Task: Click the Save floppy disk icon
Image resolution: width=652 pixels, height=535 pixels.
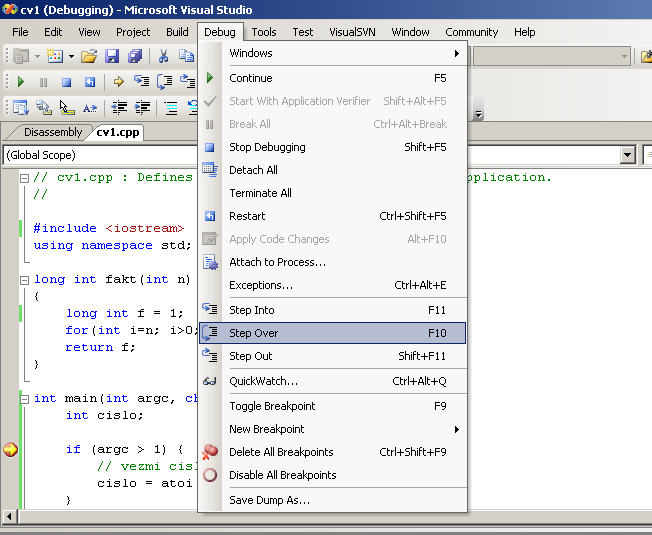Action: point(112,56)
